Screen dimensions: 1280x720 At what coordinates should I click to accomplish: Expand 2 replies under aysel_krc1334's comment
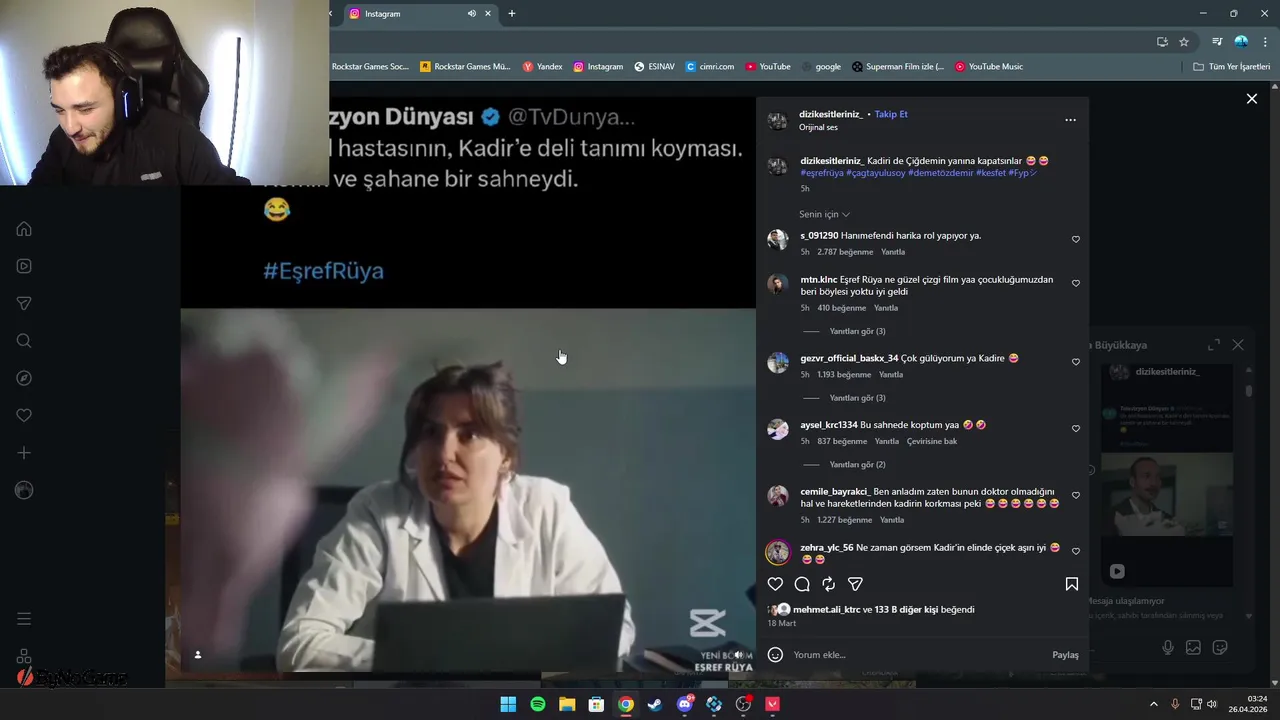[857, 465]
